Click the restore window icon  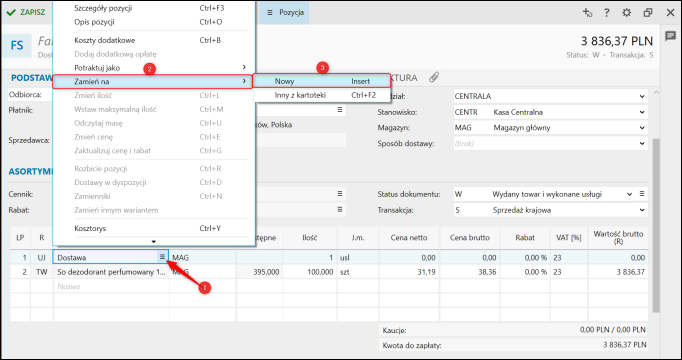[648, 13]
